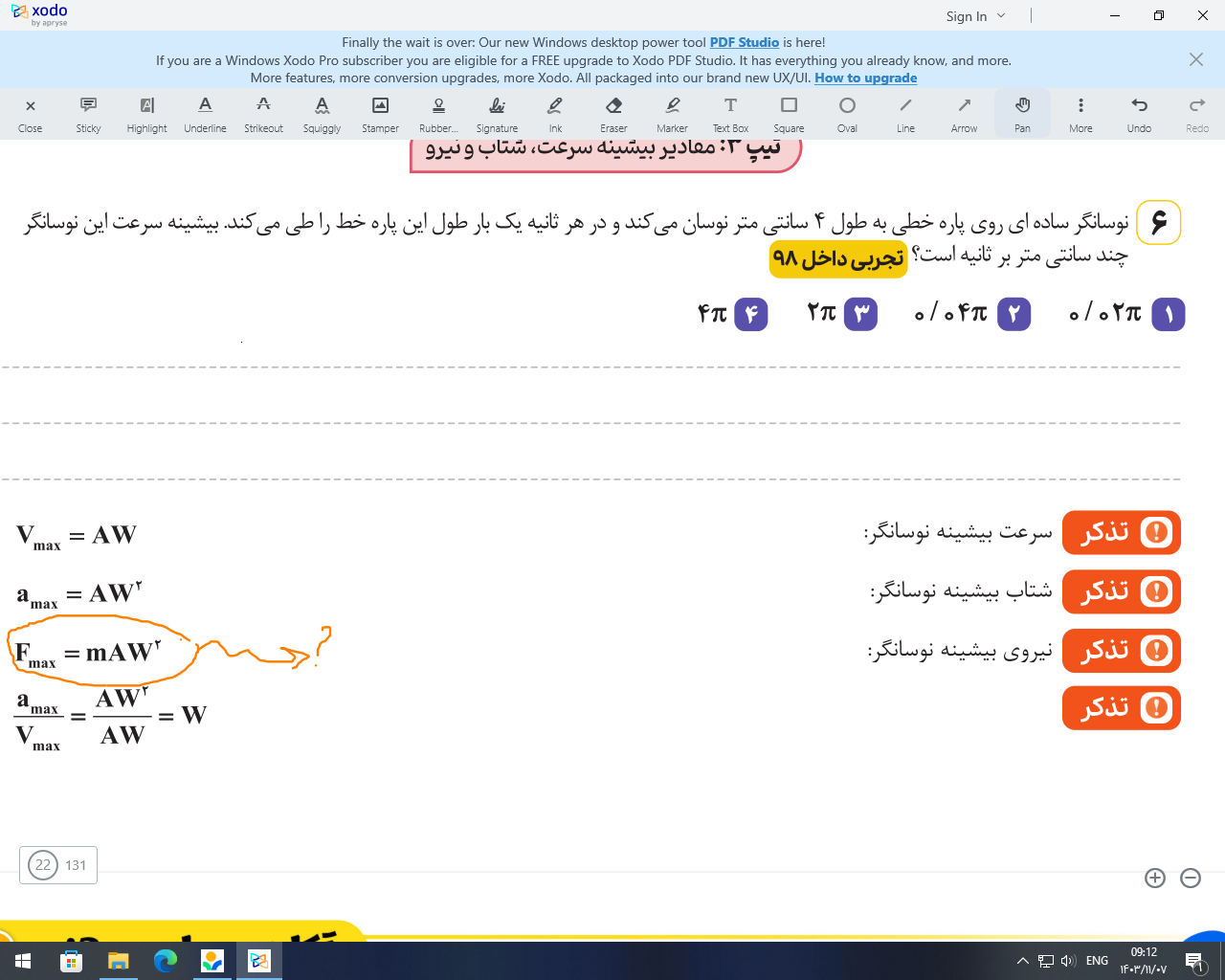Dismiss the upgrade notification banner

pyautogui.click(x=1195, y=59)
